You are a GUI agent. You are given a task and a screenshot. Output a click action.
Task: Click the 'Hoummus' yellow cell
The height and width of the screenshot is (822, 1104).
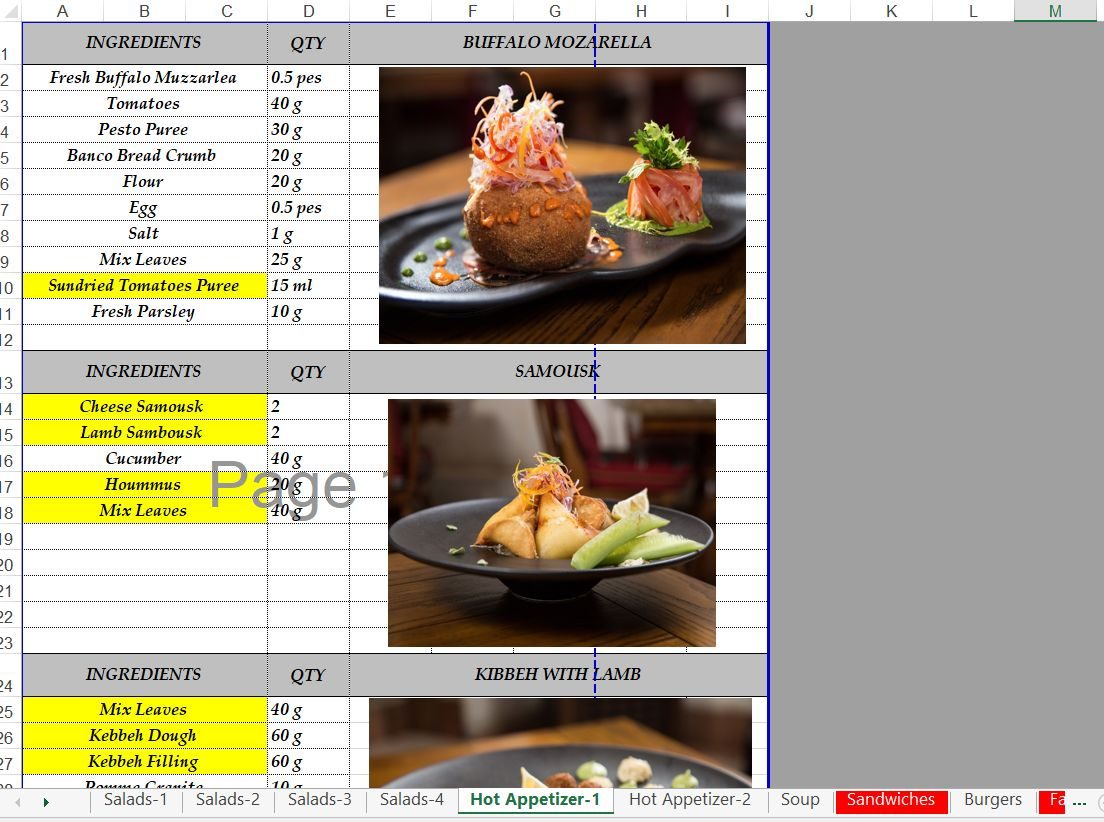pyautogui.click(x=144, y=485)
